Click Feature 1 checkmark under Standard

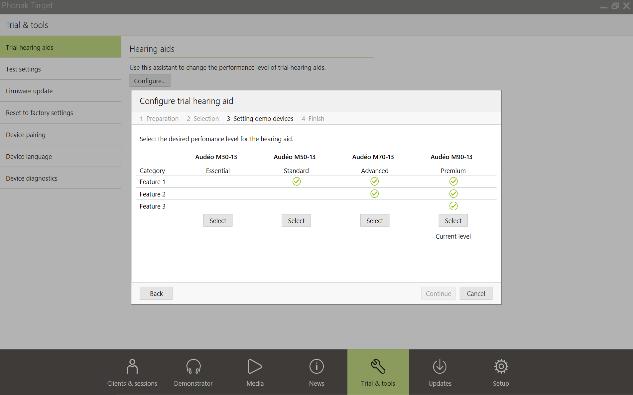[297, 181]
